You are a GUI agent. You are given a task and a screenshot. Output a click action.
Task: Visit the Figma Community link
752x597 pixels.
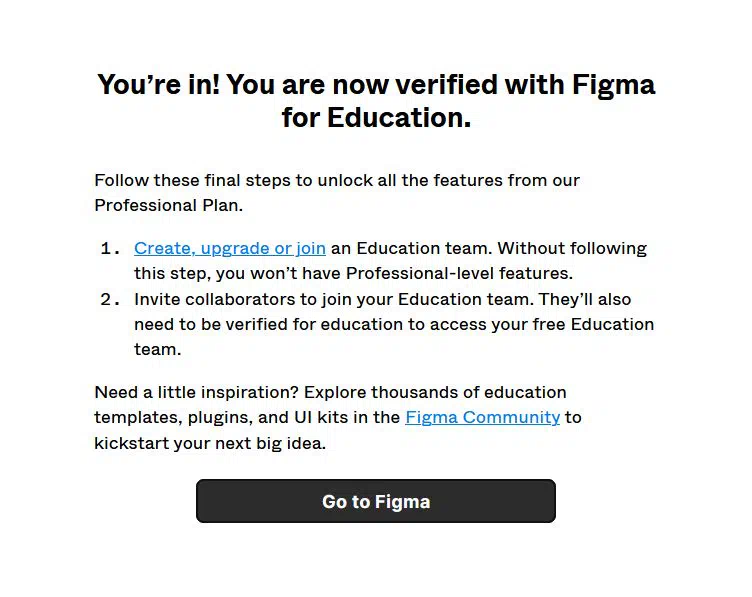(x=482, y=417)
